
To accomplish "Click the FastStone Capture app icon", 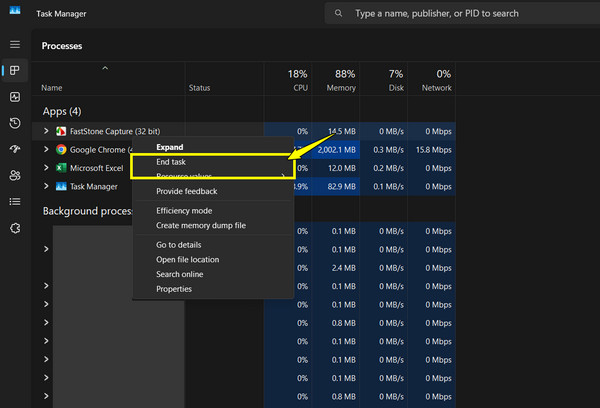I will click(x=61, y=131).
